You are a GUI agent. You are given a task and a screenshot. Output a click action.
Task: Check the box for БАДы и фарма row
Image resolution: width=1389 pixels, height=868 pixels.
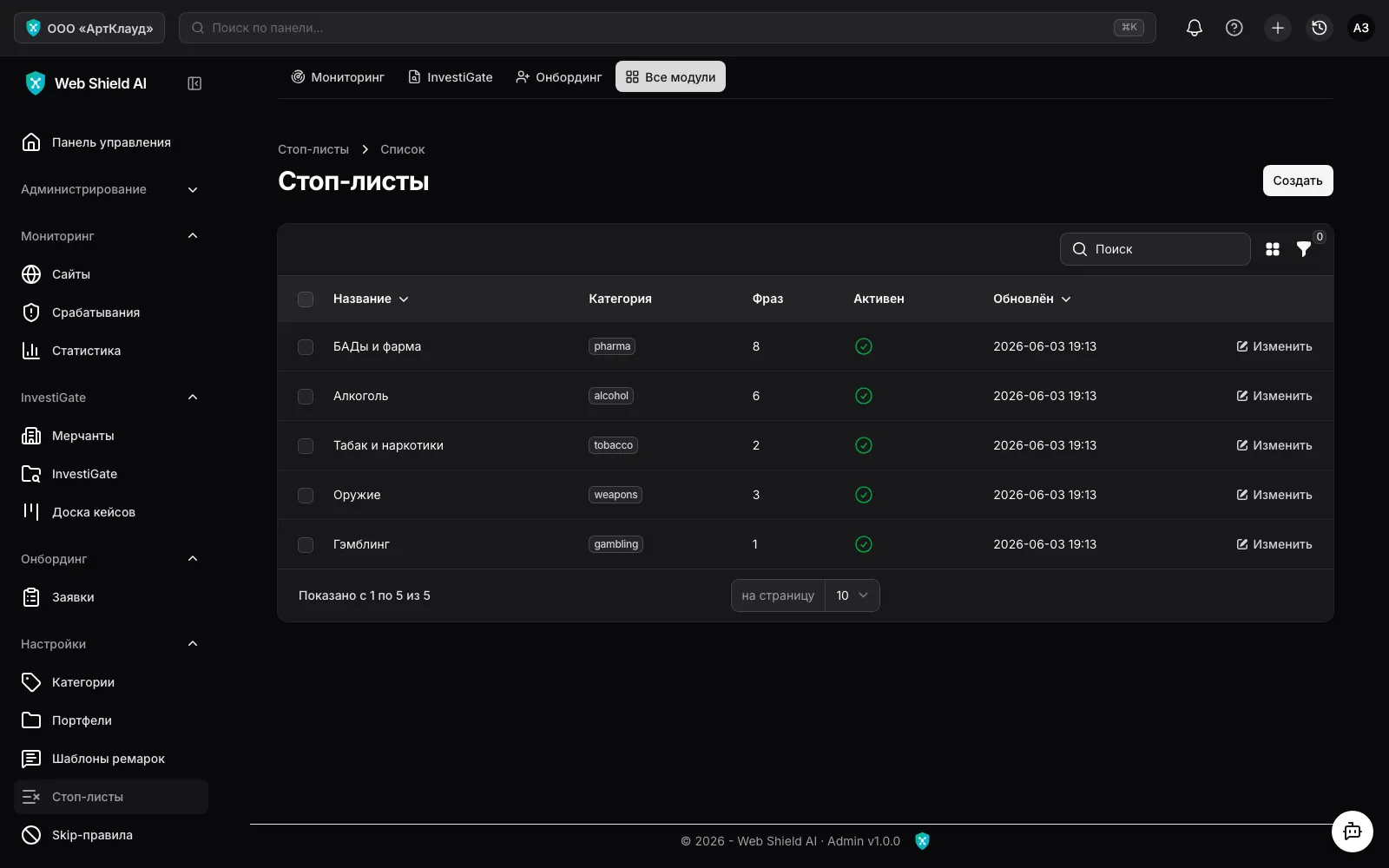tap(306, 347)
